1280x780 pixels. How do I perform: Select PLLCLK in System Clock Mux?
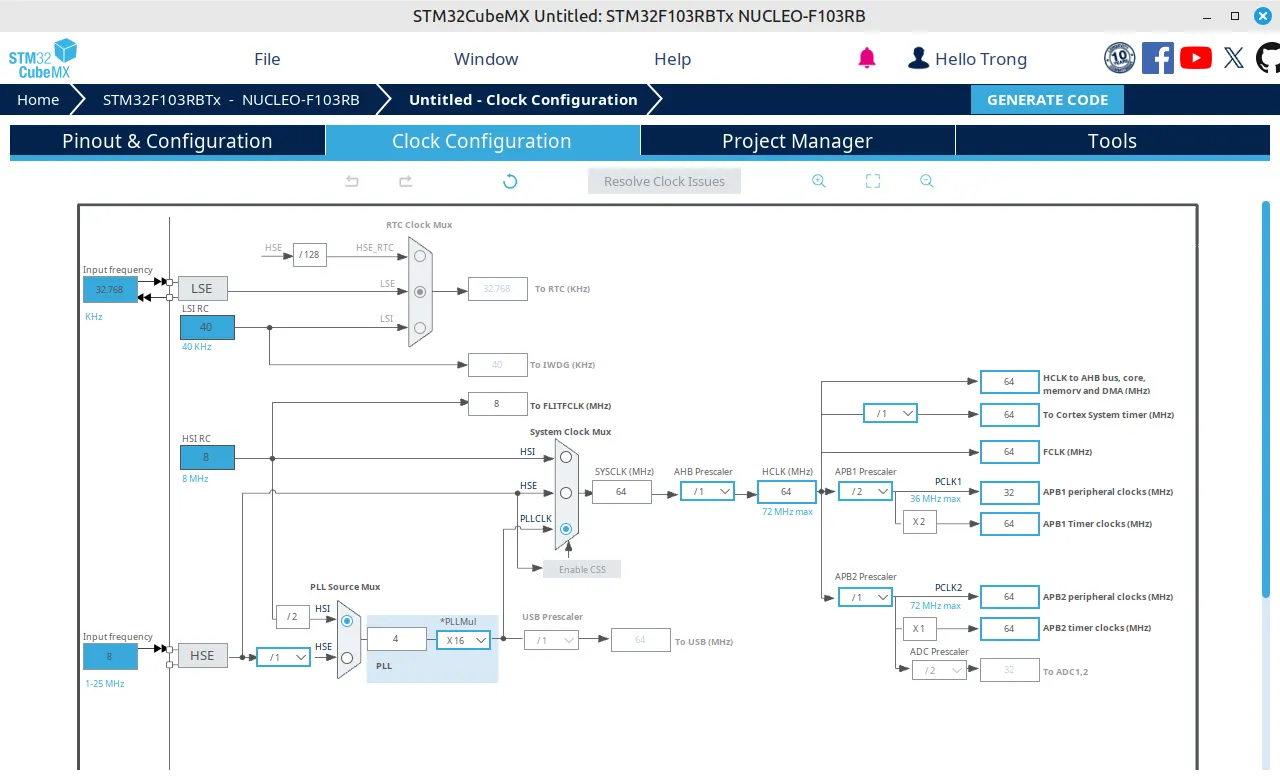(x=566, y=528)
